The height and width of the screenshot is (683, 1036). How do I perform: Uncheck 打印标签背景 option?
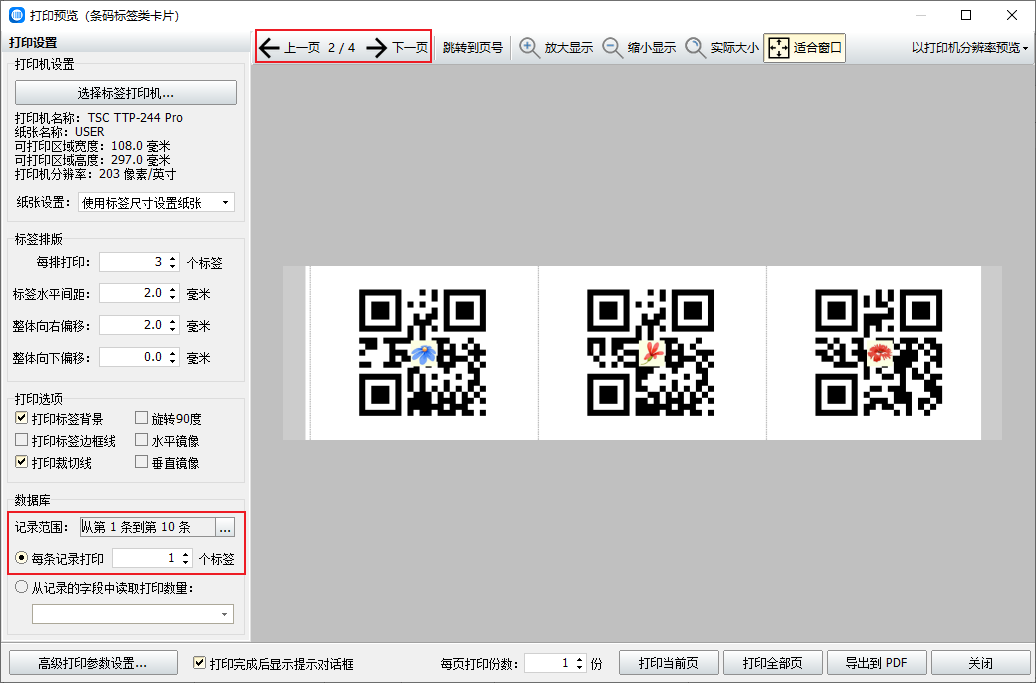(x=22, y=418)
